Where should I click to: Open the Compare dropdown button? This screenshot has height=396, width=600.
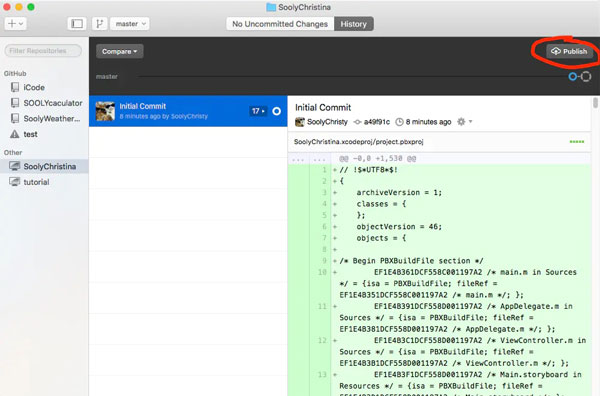pos(120,51)
